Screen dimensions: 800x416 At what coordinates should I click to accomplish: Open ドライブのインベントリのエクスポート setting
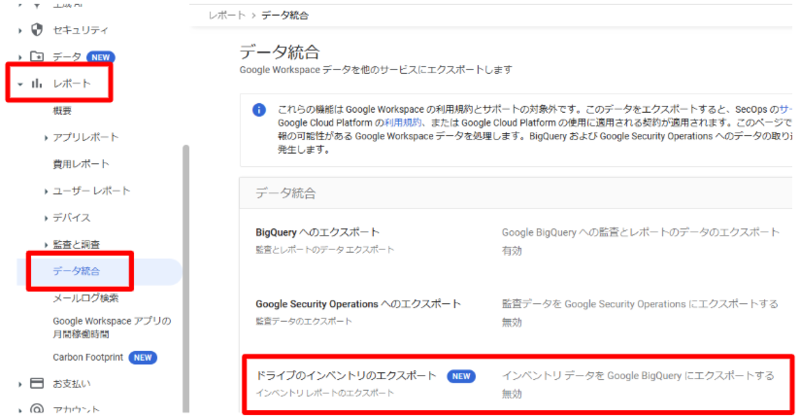coord(346,376)
